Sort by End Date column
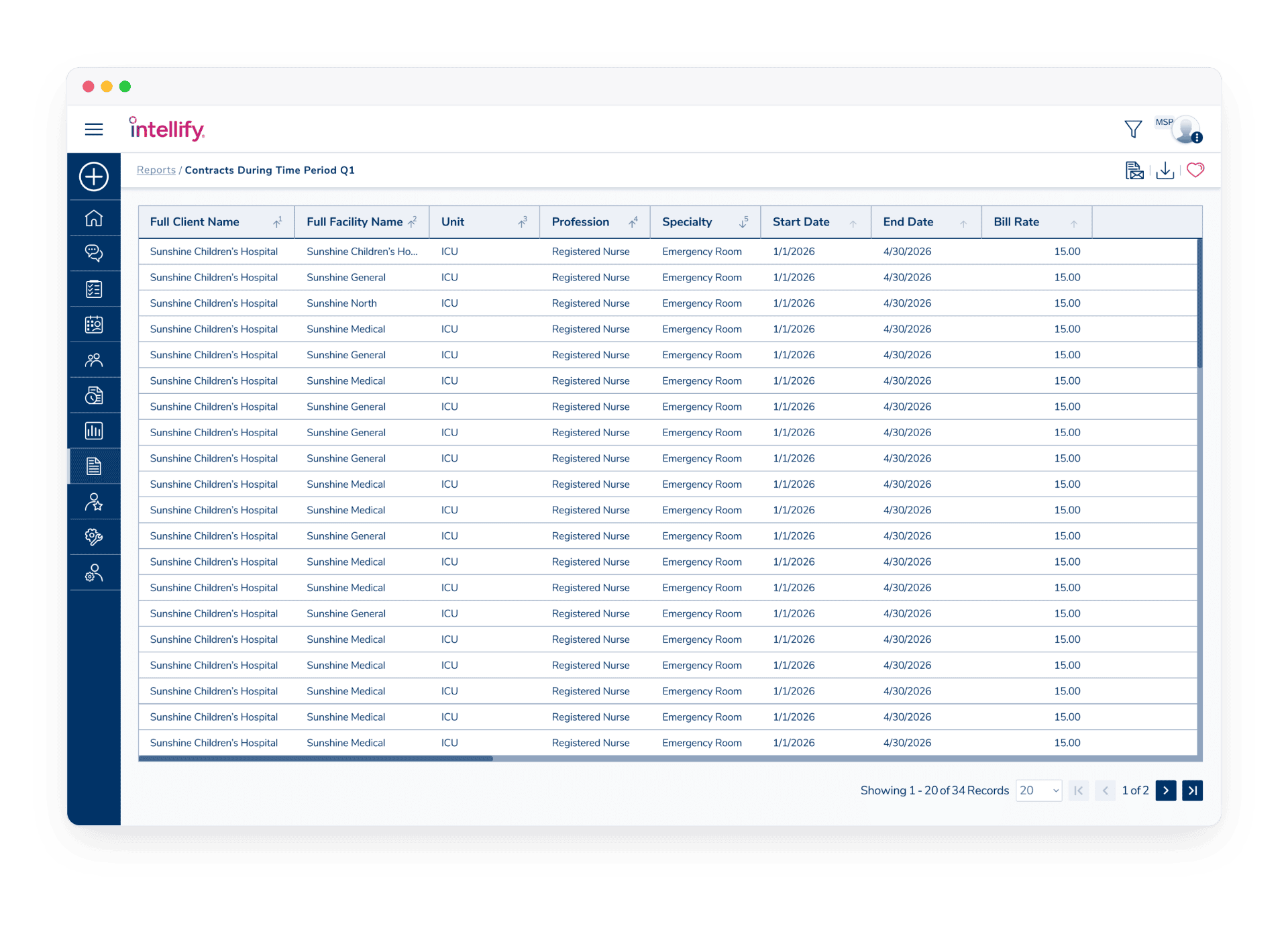This screenshot has height=932, width=1288. click(926, 222)
